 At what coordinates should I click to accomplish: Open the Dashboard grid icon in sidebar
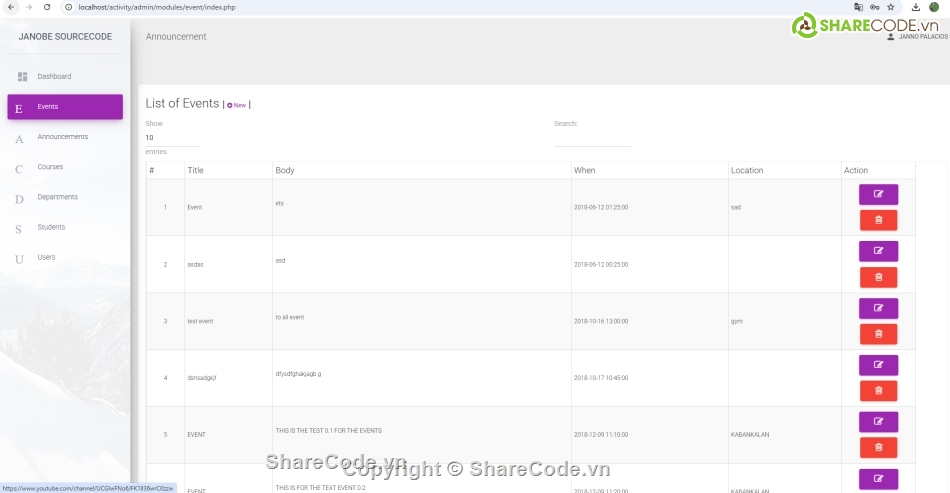click(x=22, y=77)
